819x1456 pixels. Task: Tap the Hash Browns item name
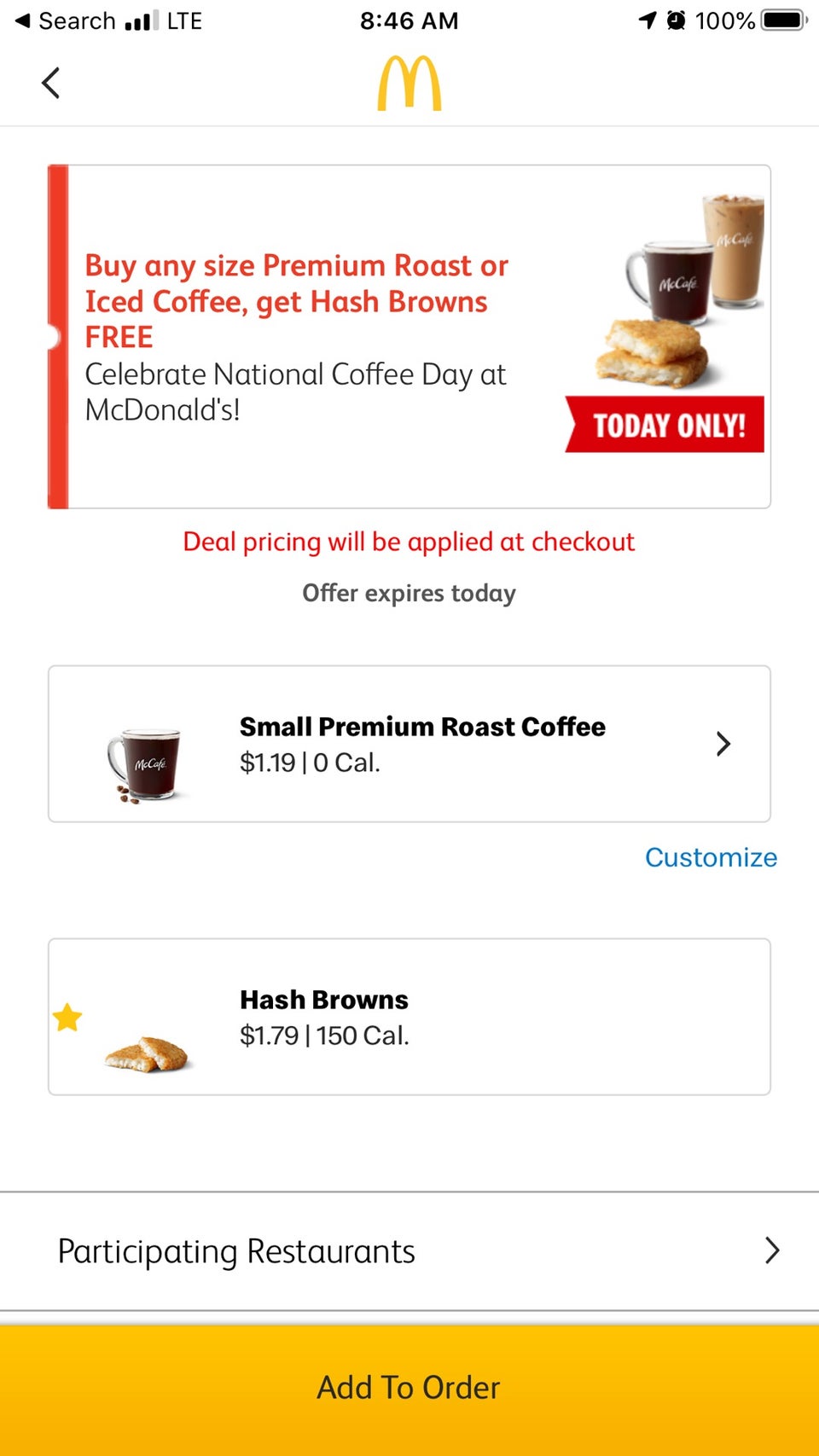click(x=324, y=1000)
